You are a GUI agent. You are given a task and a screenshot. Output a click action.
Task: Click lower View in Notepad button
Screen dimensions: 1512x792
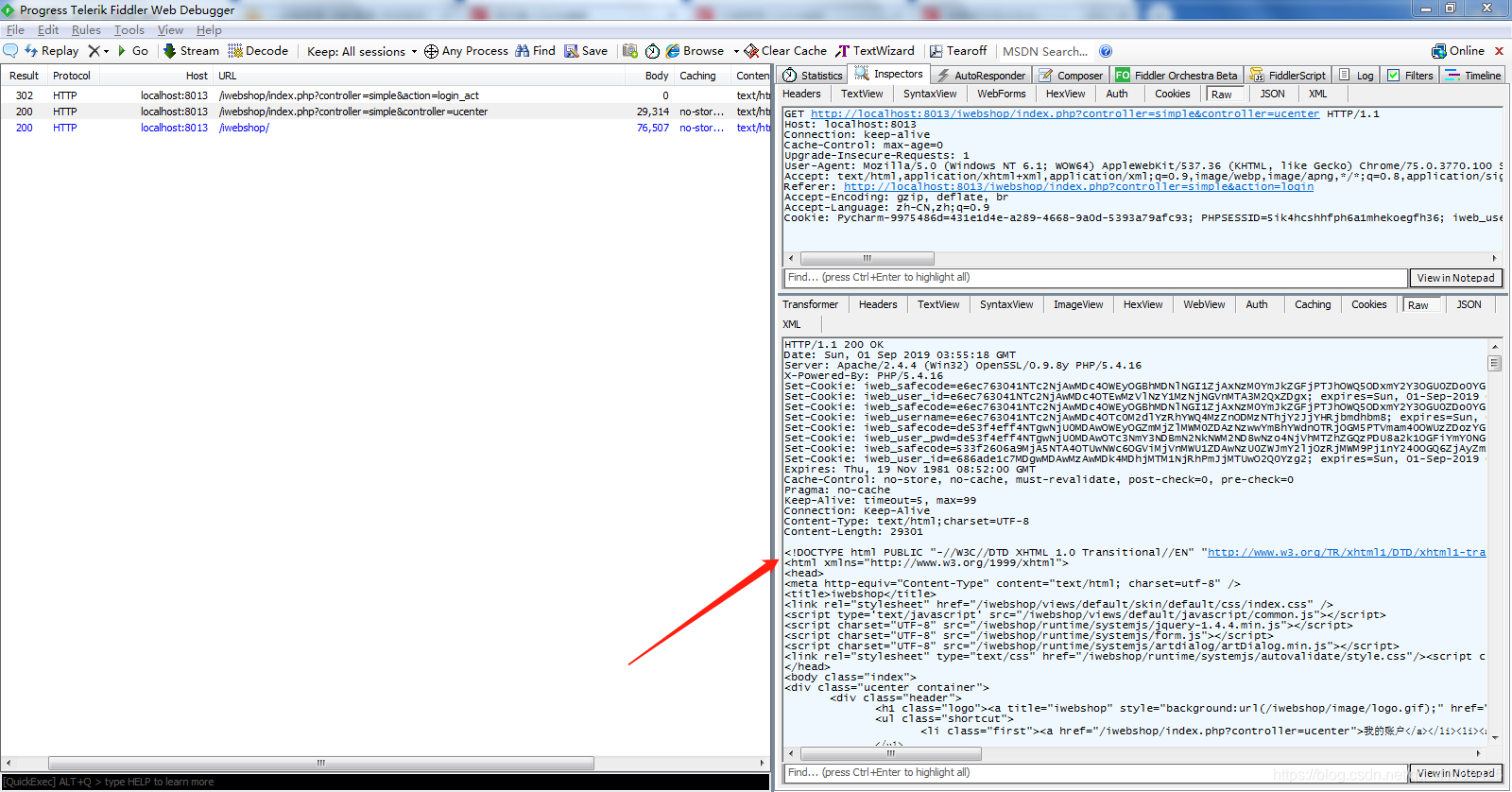[1455, 773]
